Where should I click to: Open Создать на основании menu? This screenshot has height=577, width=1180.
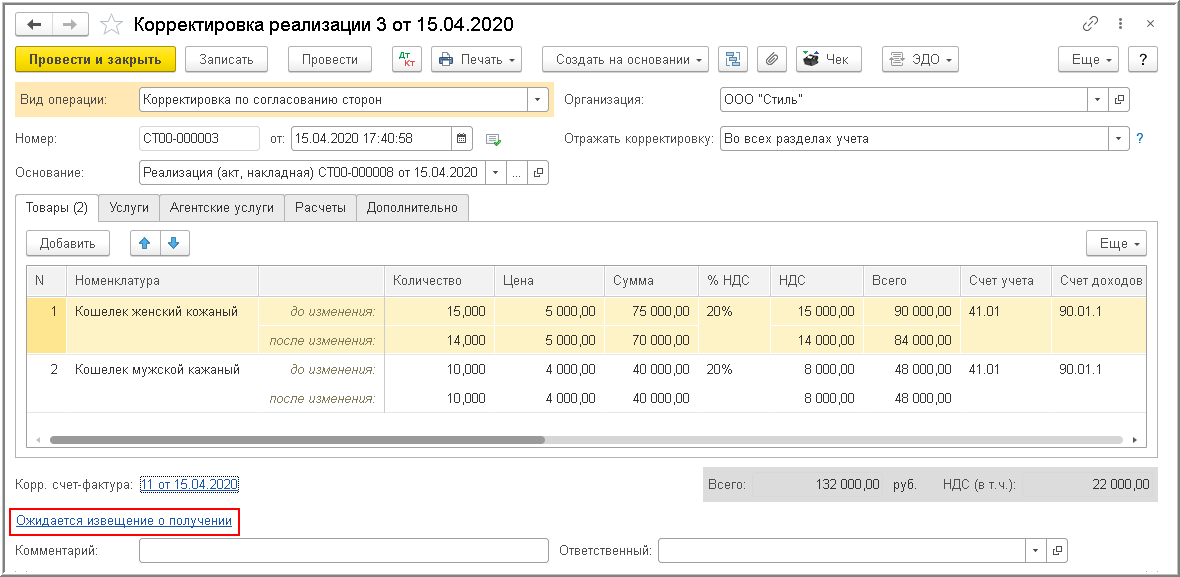625,60
